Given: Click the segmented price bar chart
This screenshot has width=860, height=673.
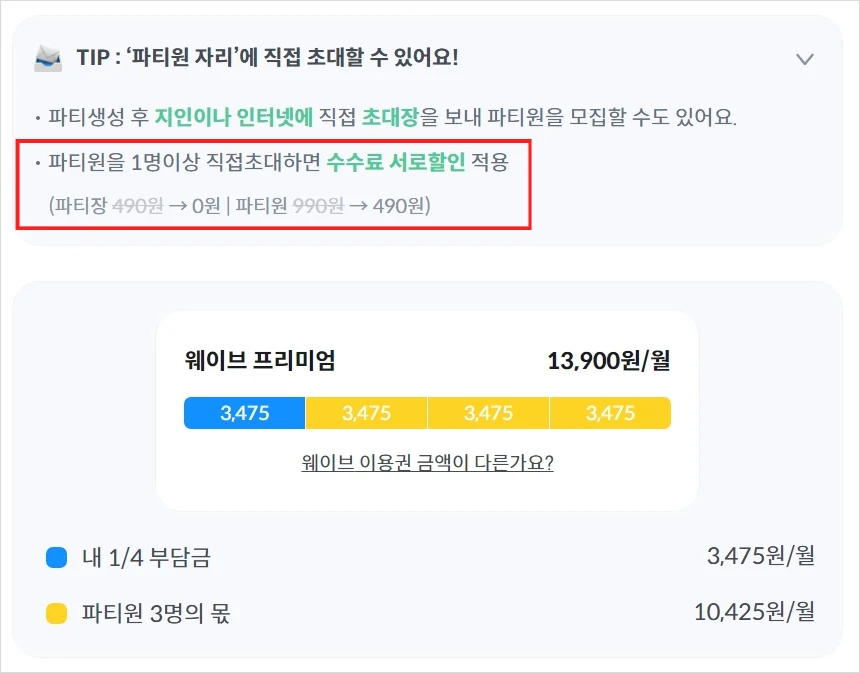Looking at the screenshot, I should (x=427, y=412).
